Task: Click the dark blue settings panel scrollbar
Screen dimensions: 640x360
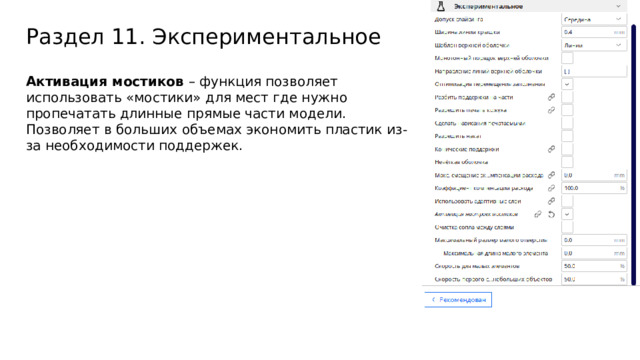Action: [x=633, y=154]
